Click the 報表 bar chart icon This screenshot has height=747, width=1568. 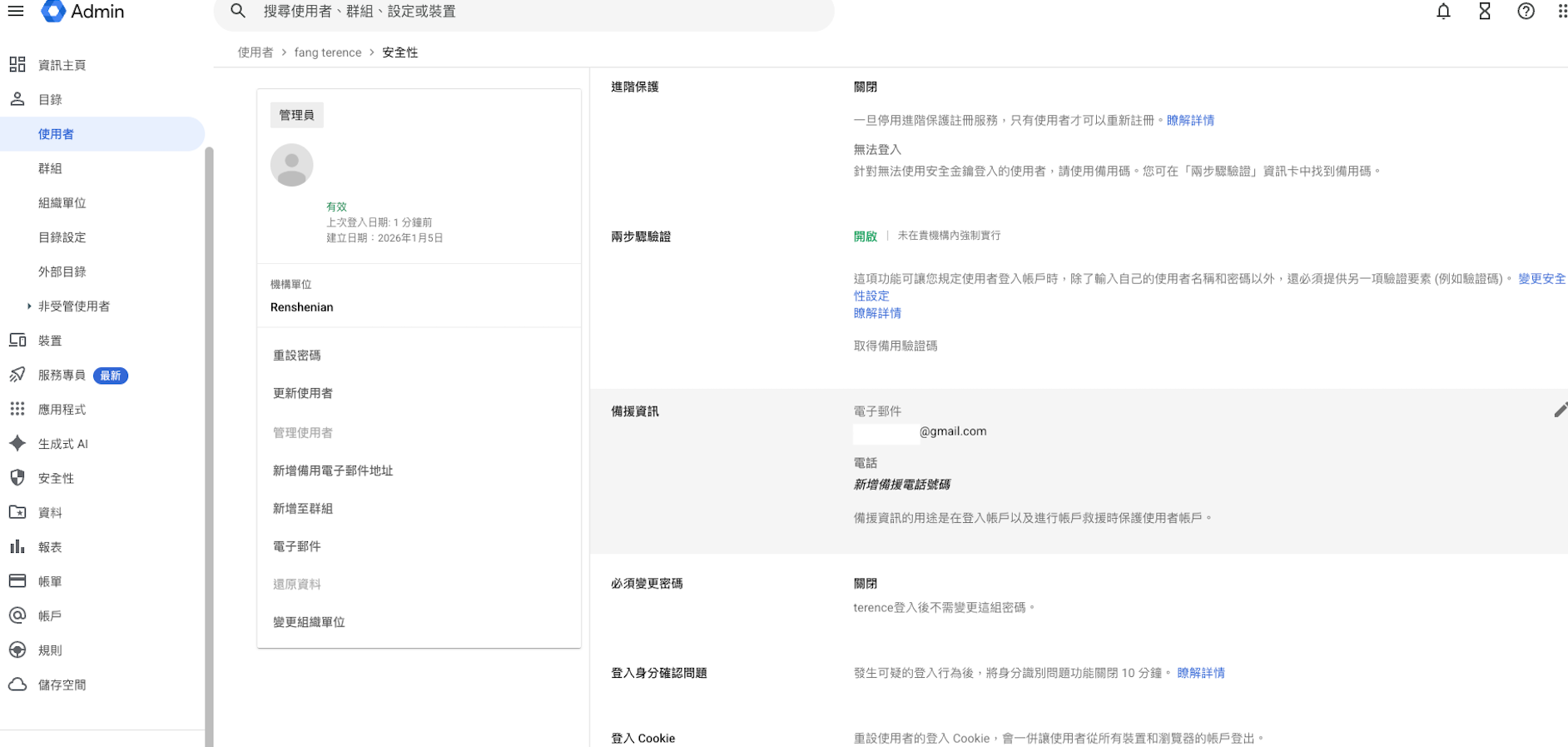tap(17, 547)
